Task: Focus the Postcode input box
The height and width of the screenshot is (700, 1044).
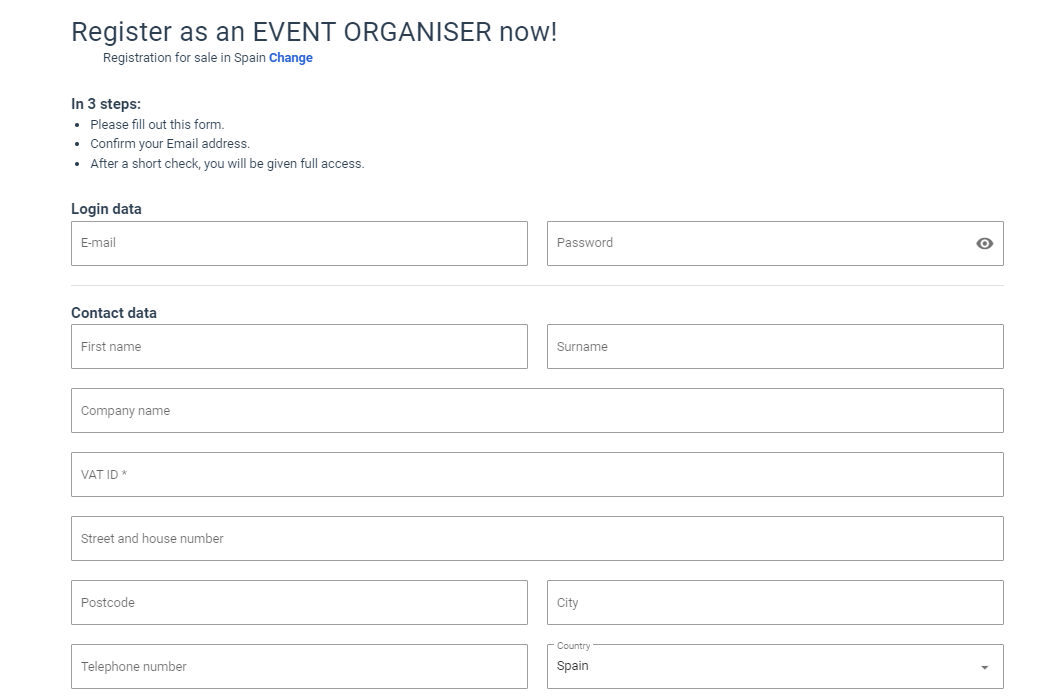Action: tap(299, 603)
